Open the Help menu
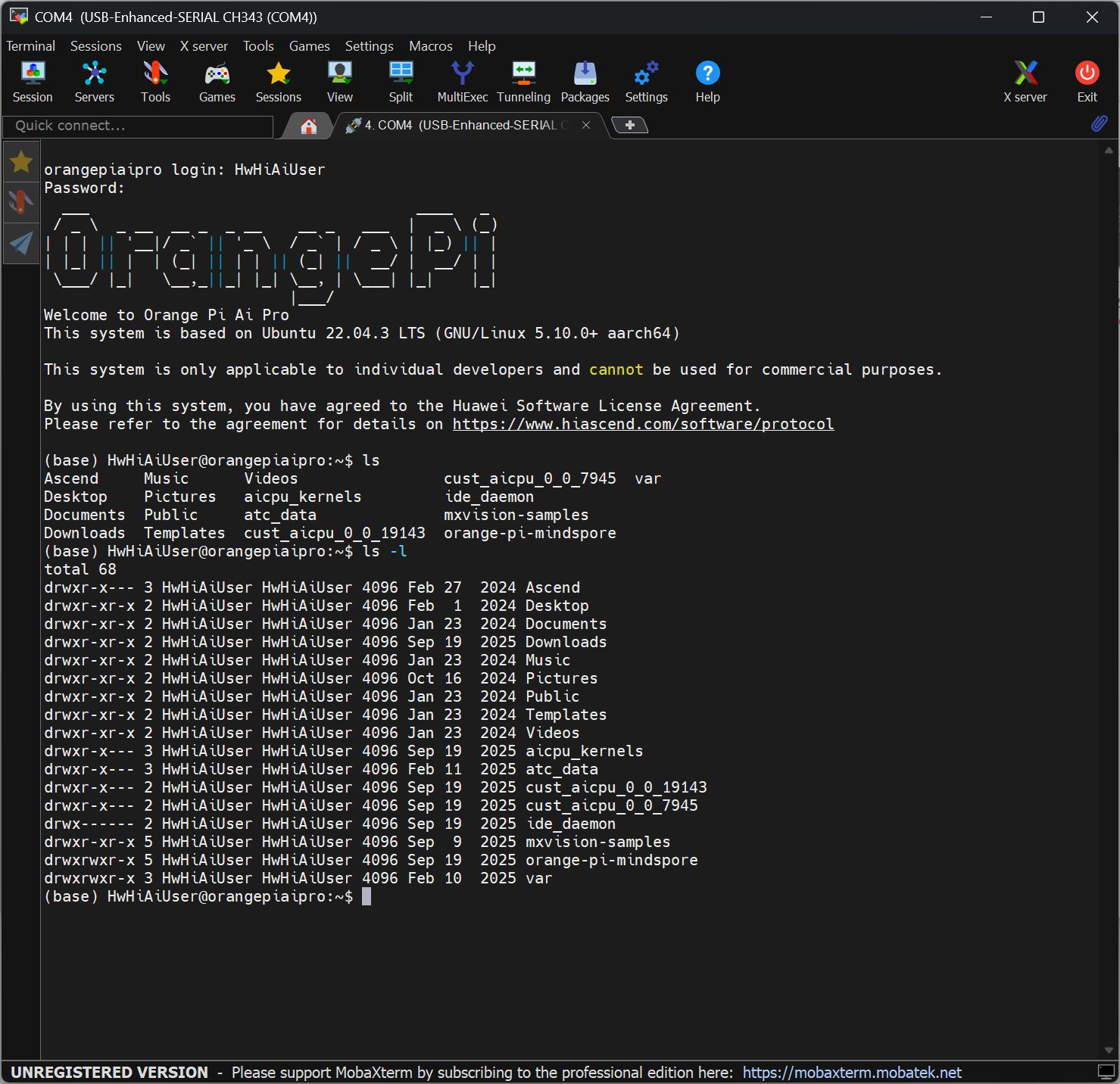 [x=482, y=46]
